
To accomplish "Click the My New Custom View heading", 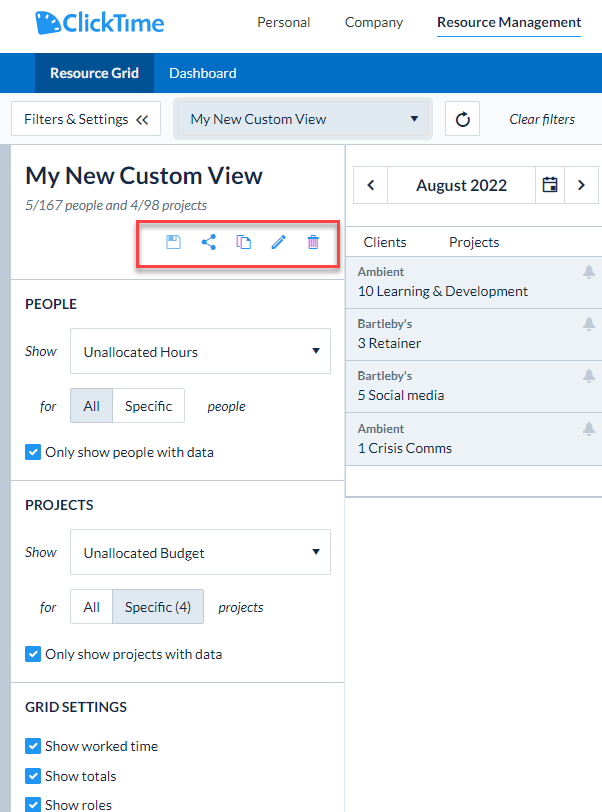I will tap(144, 176).
